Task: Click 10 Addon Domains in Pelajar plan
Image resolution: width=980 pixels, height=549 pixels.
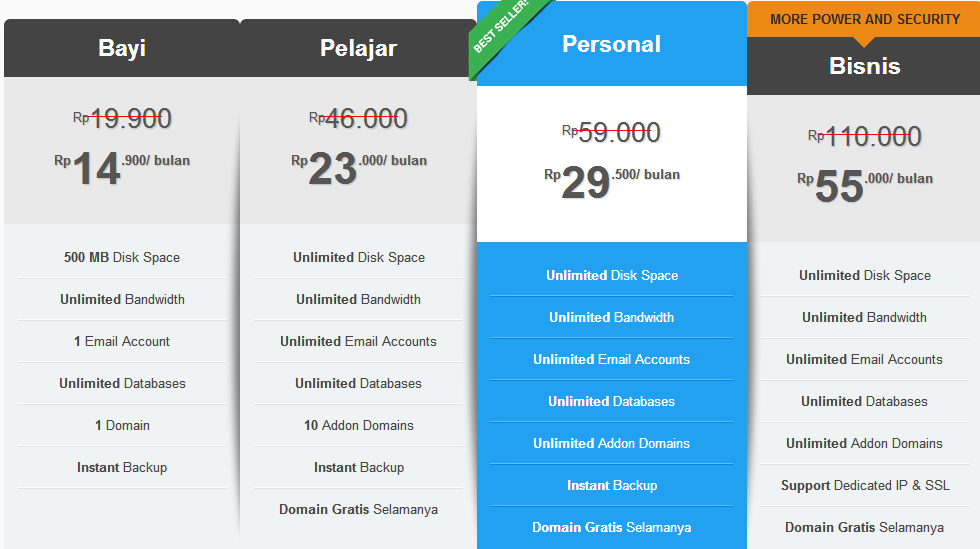Action: pyautogui.click(x=359, y=425)
